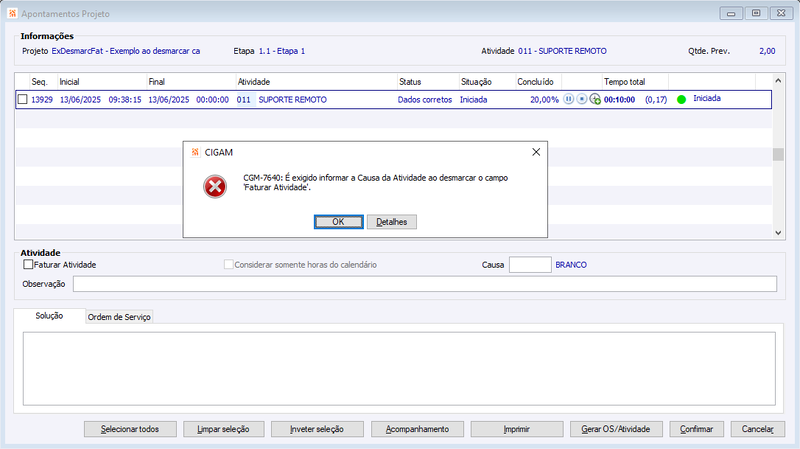The image size is (800, 449).
Task: Toggle Considerar somente horas do calendário
Action: coord(229,264)
